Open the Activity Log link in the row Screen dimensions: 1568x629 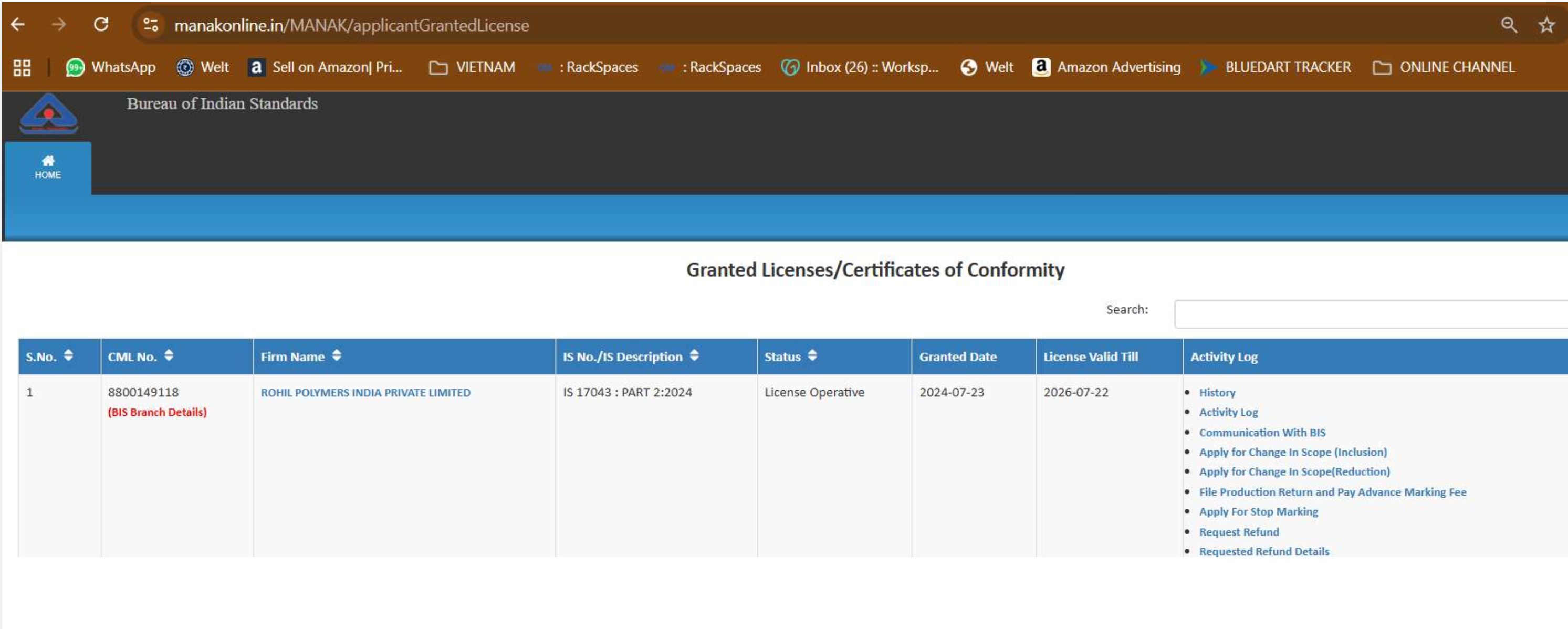1228,413
